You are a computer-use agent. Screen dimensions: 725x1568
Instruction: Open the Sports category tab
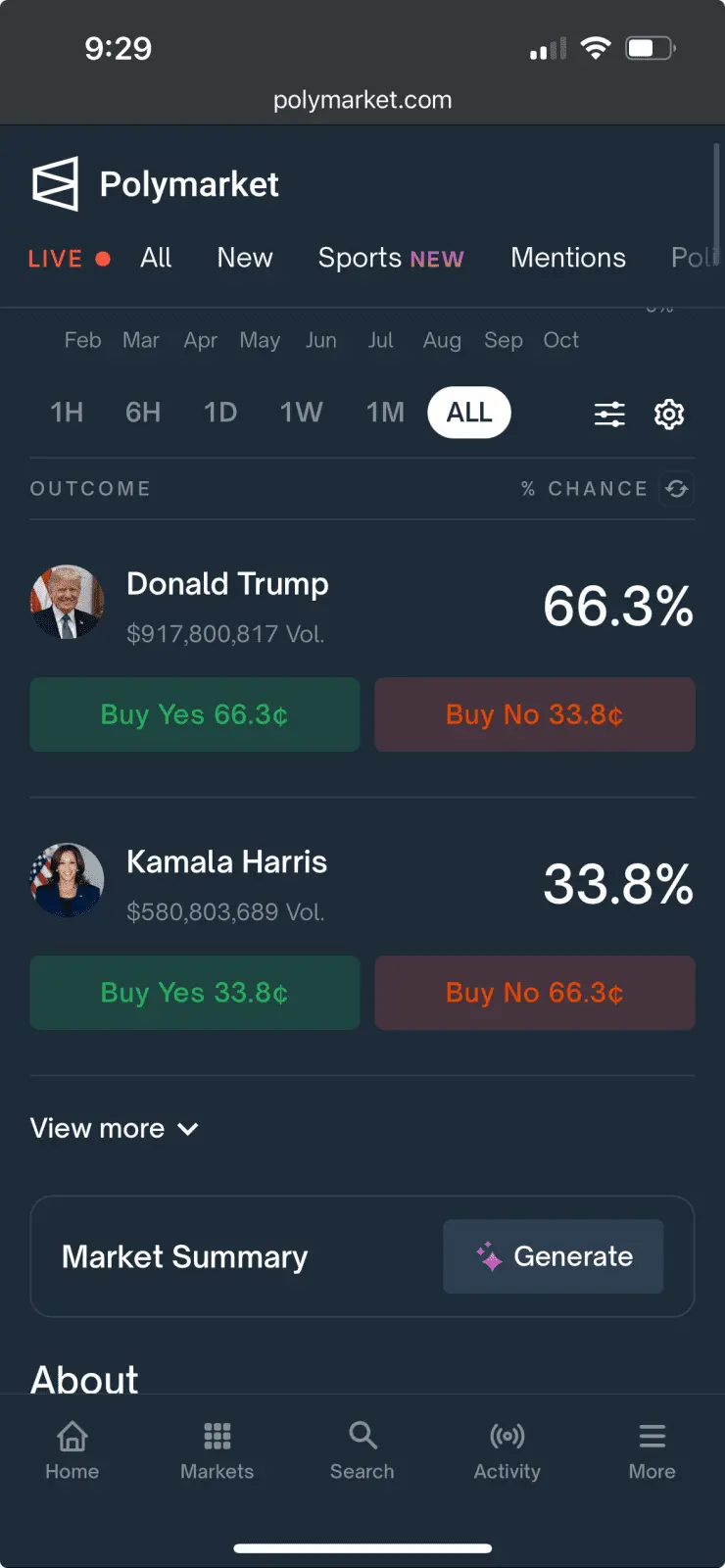pos(390,258)
